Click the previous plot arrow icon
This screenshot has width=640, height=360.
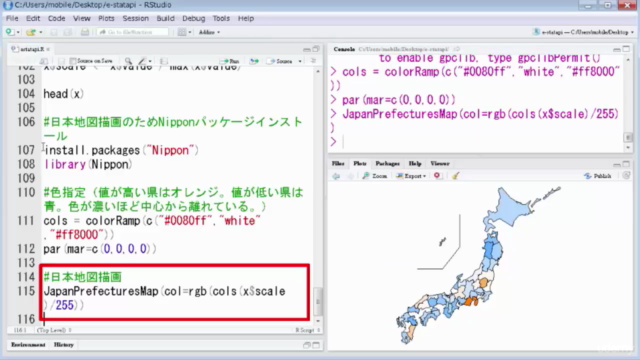coord(336,176)
